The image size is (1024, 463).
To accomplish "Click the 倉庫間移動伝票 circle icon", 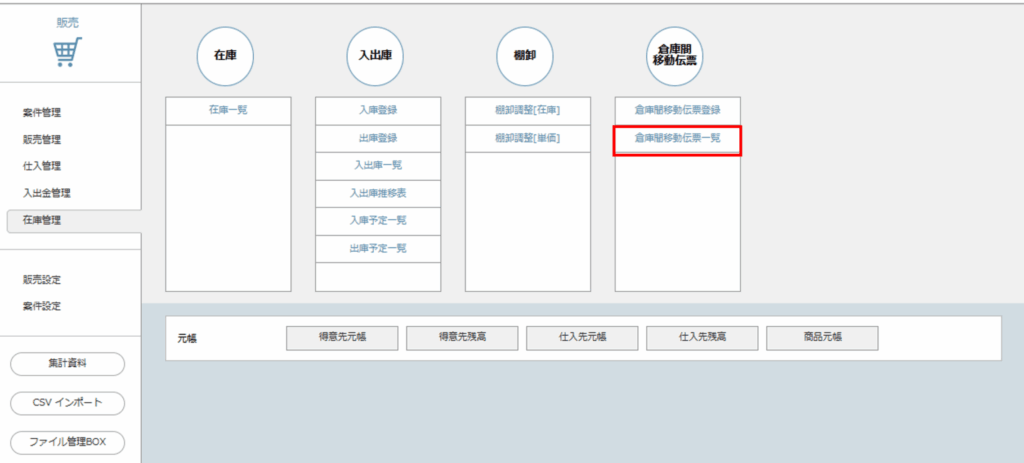I will 674,55.
